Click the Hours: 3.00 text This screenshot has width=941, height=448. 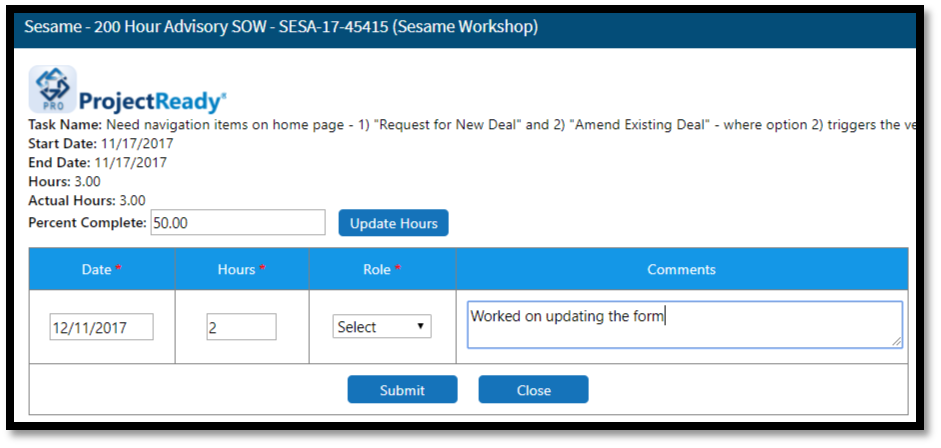64,181
